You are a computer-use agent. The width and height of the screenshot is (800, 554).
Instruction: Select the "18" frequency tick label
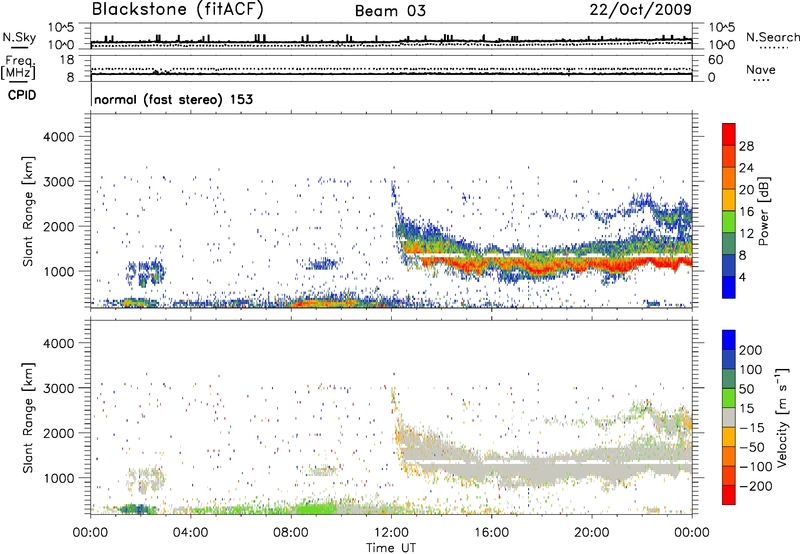[66, 60]
